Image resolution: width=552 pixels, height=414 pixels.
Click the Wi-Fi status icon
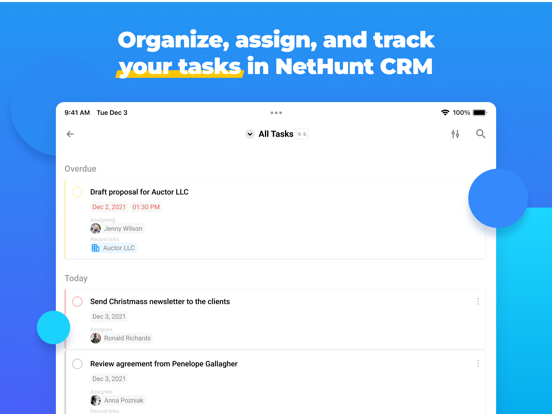click(445, 112)
